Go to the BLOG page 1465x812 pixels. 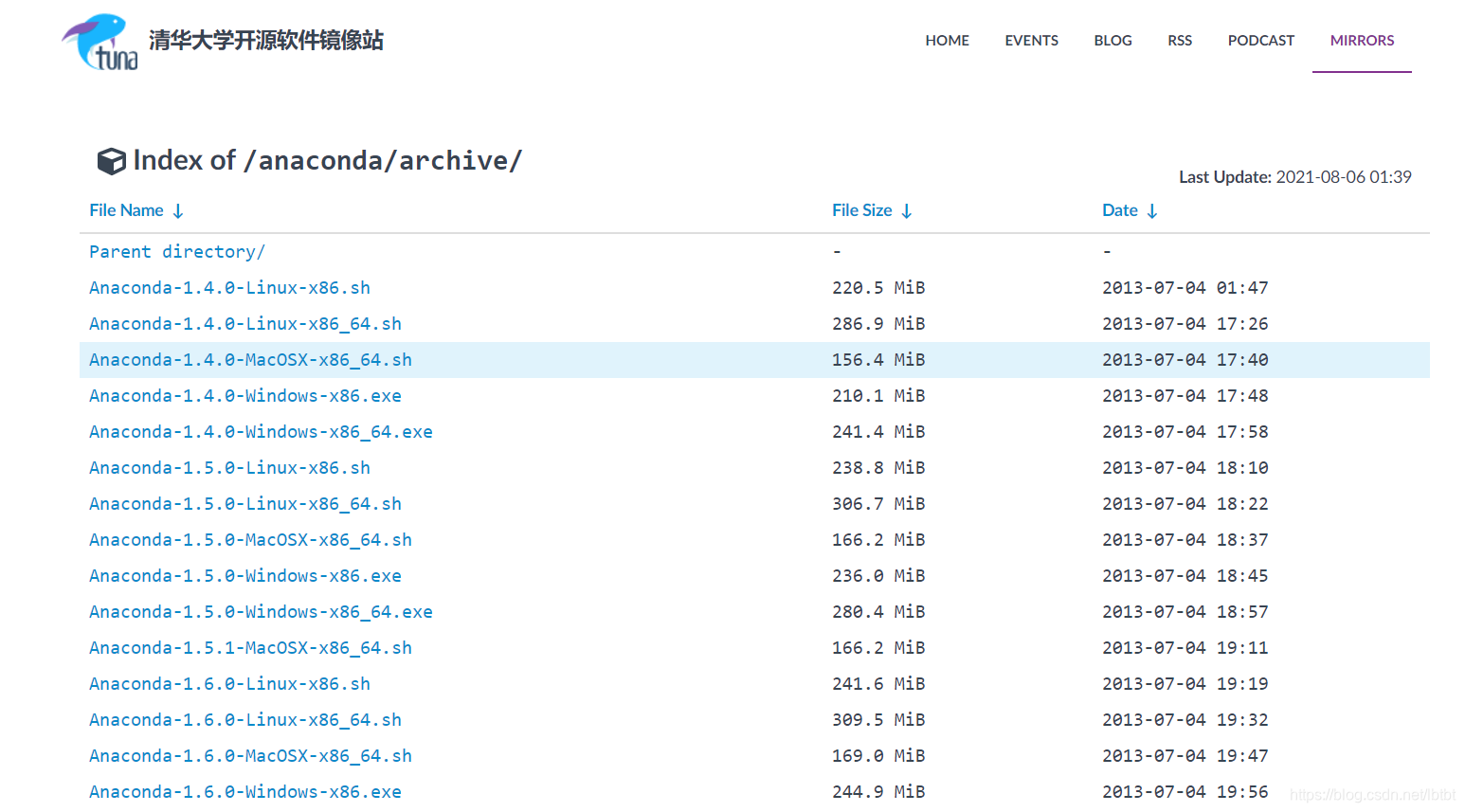(1112, 41)
